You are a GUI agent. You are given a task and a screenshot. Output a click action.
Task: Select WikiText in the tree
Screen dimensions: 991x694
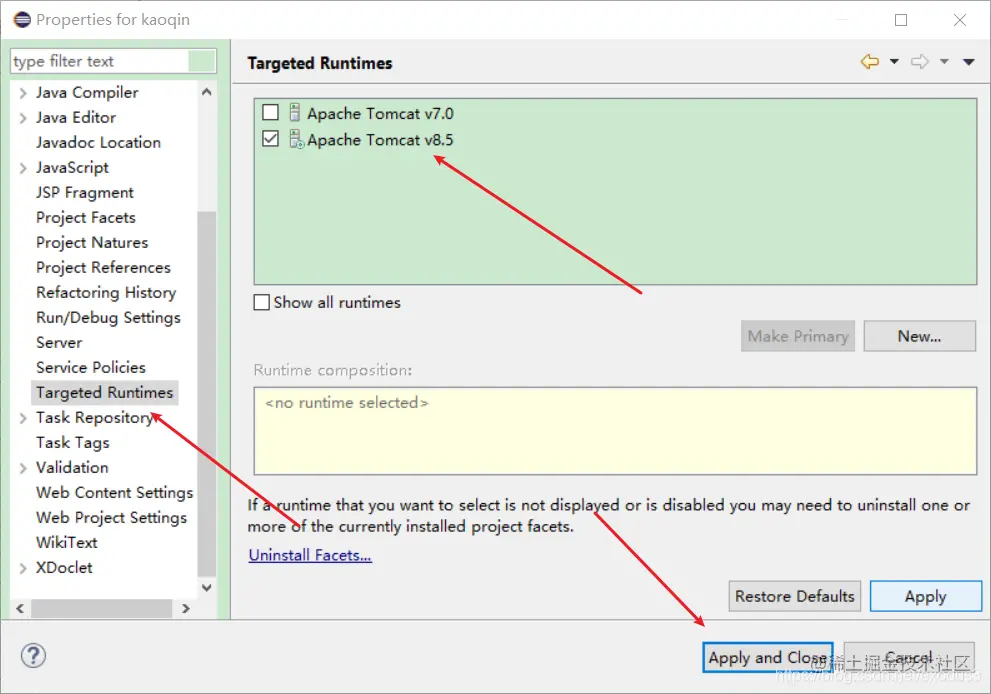tap(66, 543)
